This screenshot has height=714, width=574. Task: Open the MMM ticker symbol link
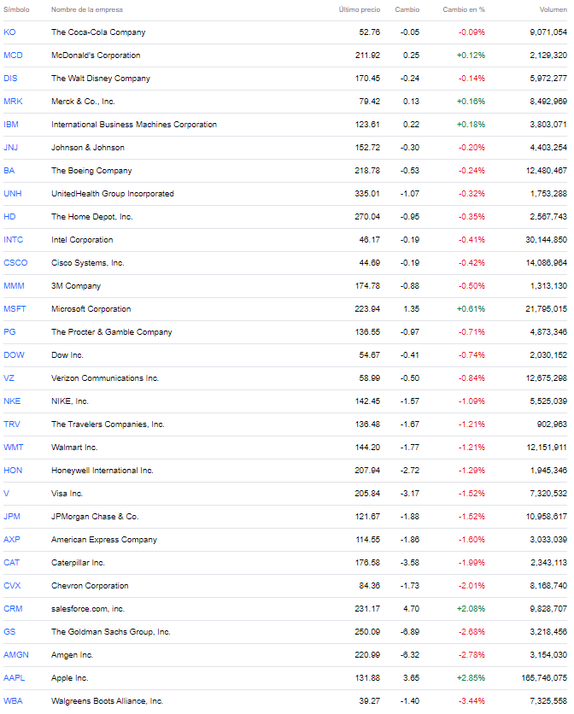point(14,286)
